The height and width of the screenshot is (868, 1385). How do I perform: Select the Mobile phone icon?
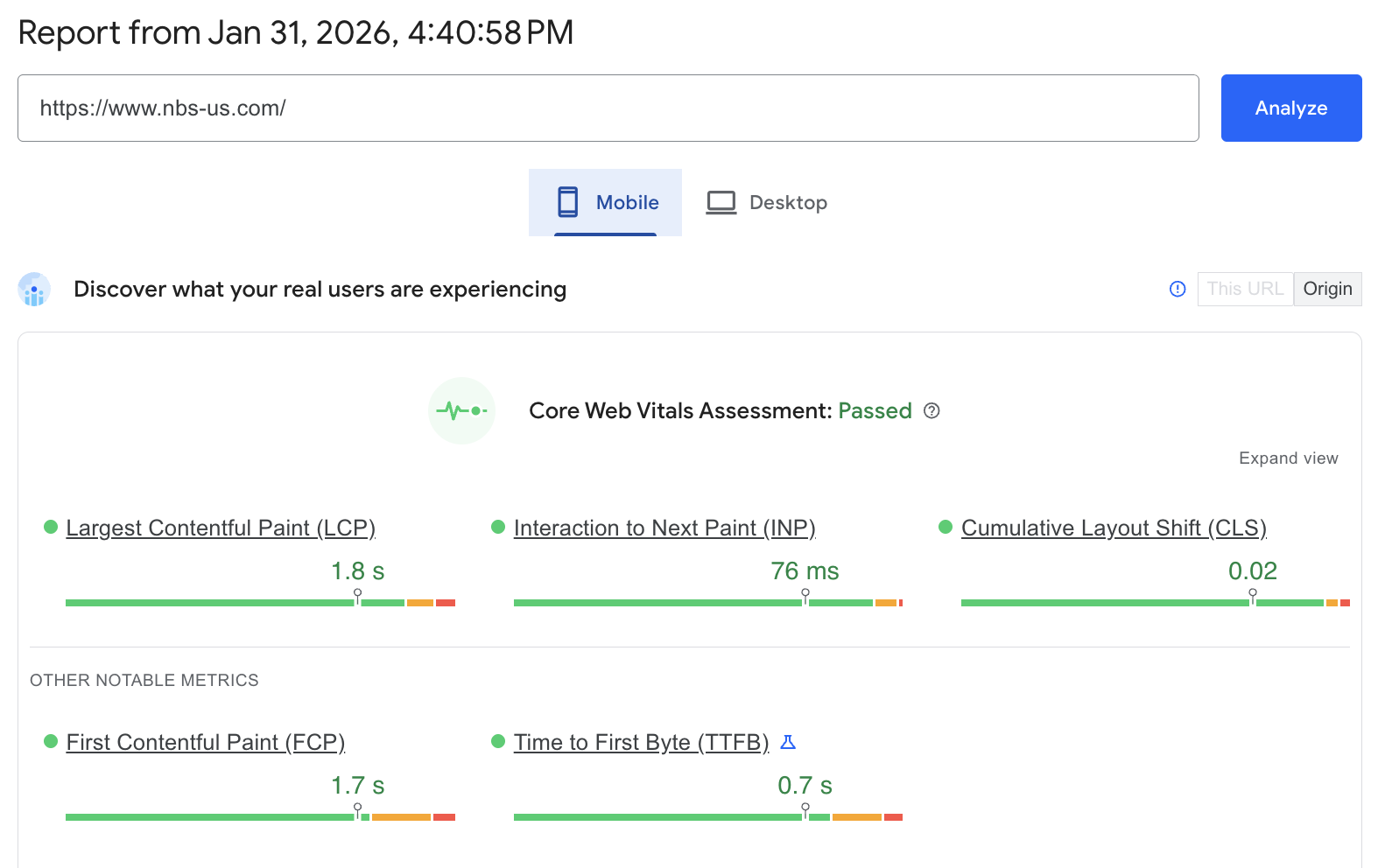[x=569, y=201]
